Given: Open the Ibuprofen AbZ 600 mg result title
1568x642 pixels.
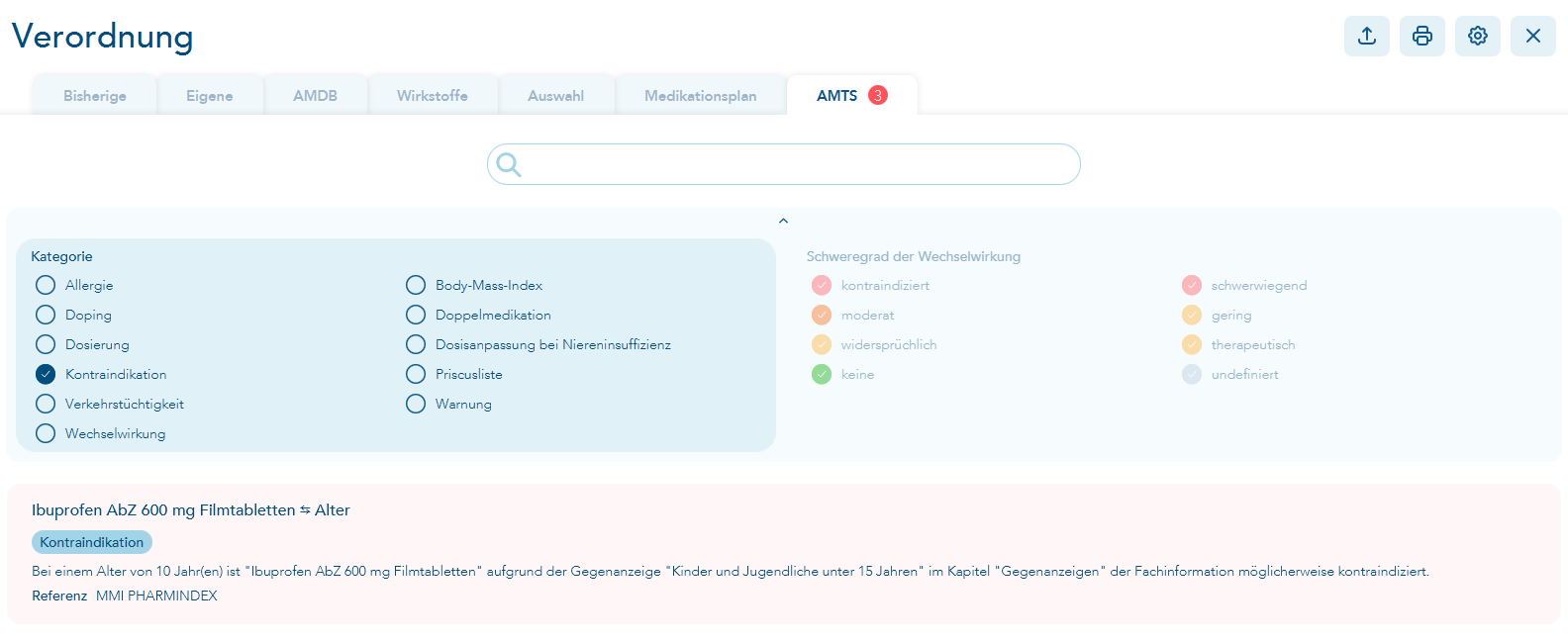Looking at the screenshot, I should 191,510.
